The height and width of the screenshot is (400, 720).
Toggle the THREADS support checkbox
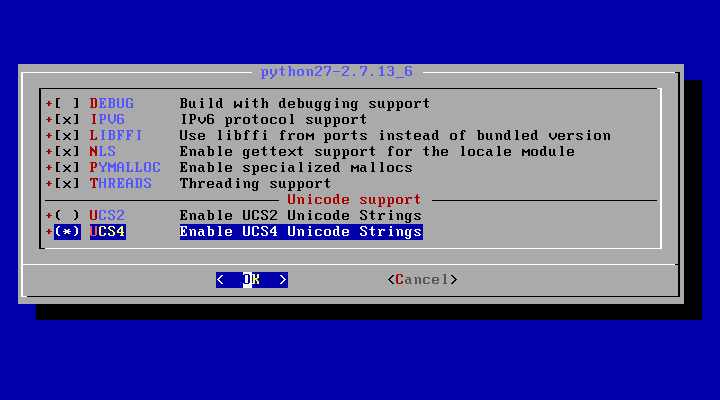(x=67, y=184)
